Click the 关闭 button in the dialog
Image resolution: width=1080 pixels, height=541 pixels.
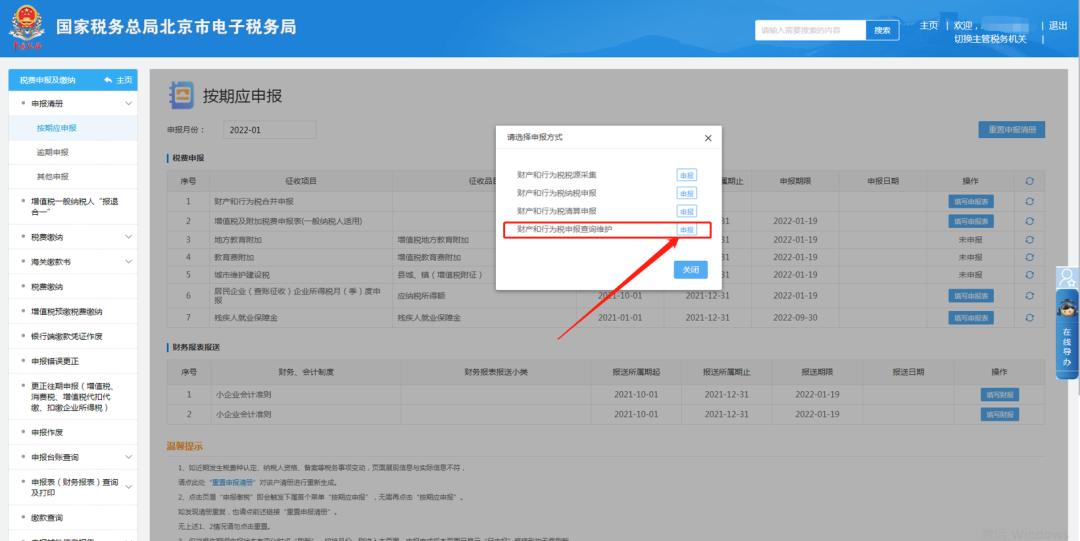(690, 269)
